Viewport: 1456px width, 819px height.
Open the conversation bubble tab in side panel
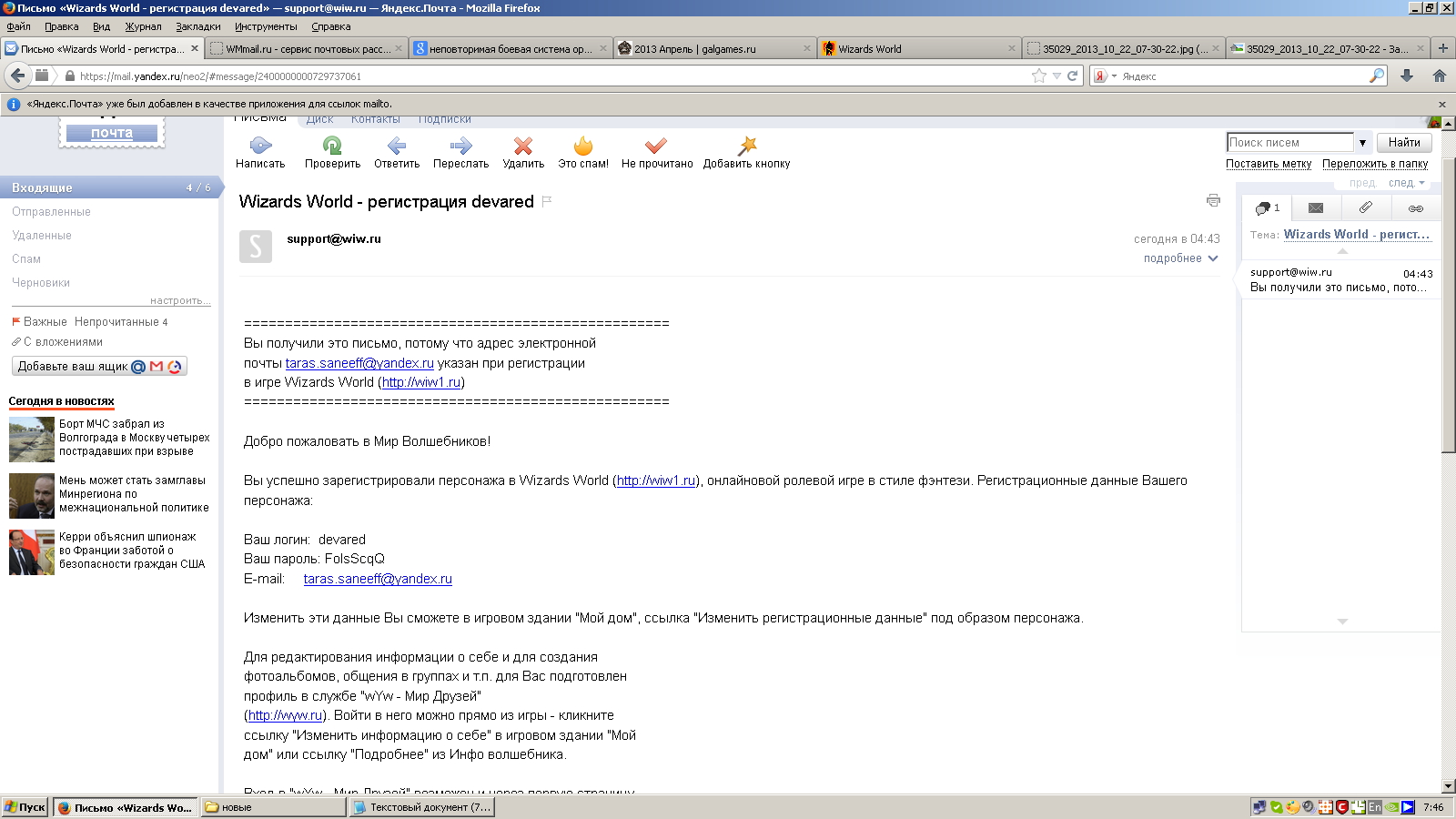tap(1267, 208)
